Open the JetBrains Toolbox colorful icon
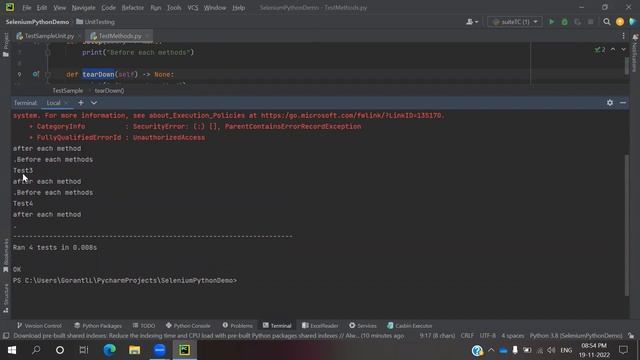The width and height of the screenshot is (640, 360). click(x=632, y=22)
